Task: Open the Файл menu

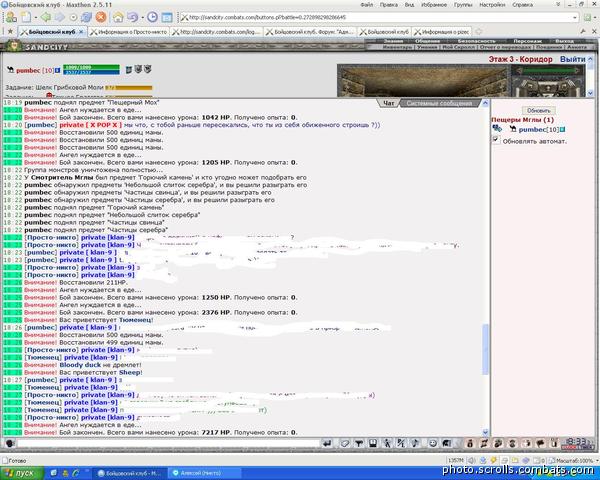Action: 367,5
